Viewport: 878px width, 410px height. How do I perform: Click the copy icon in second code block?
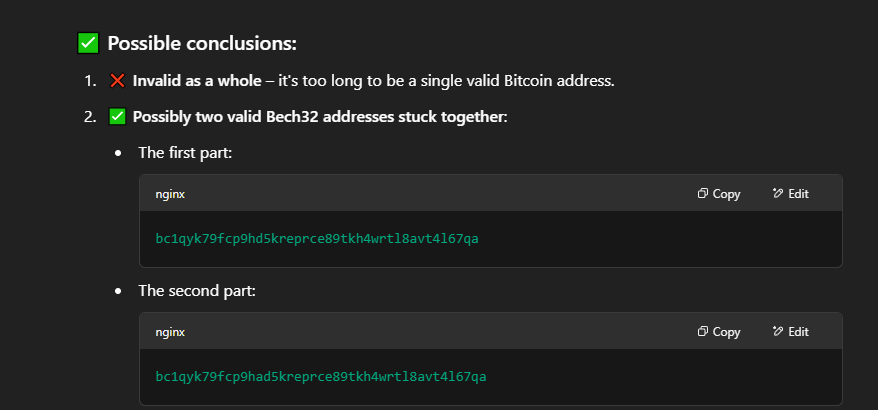pos(703,331)
